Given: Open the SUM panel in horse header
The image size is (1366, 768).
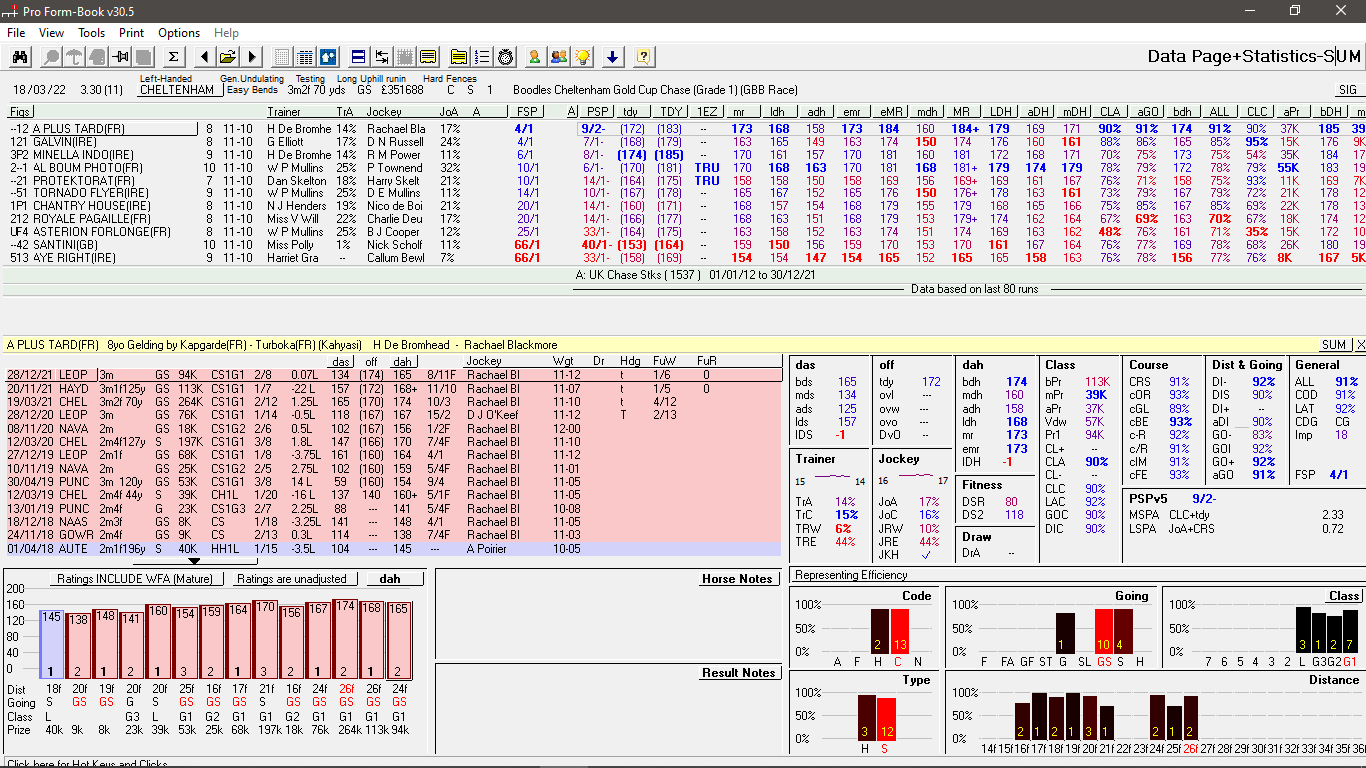Looking at the screenshot, I should (1333, 345).
